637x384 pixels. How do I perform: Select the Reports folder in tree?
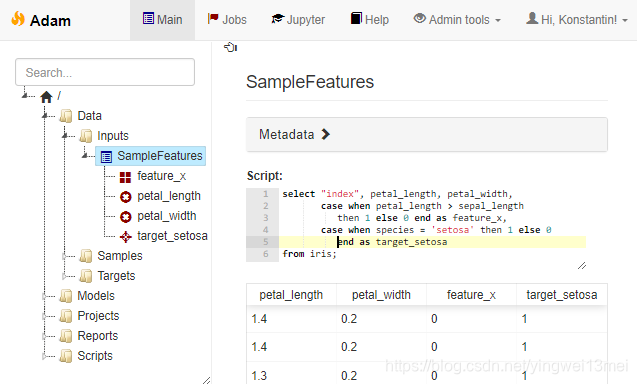(x=98, y=336)
